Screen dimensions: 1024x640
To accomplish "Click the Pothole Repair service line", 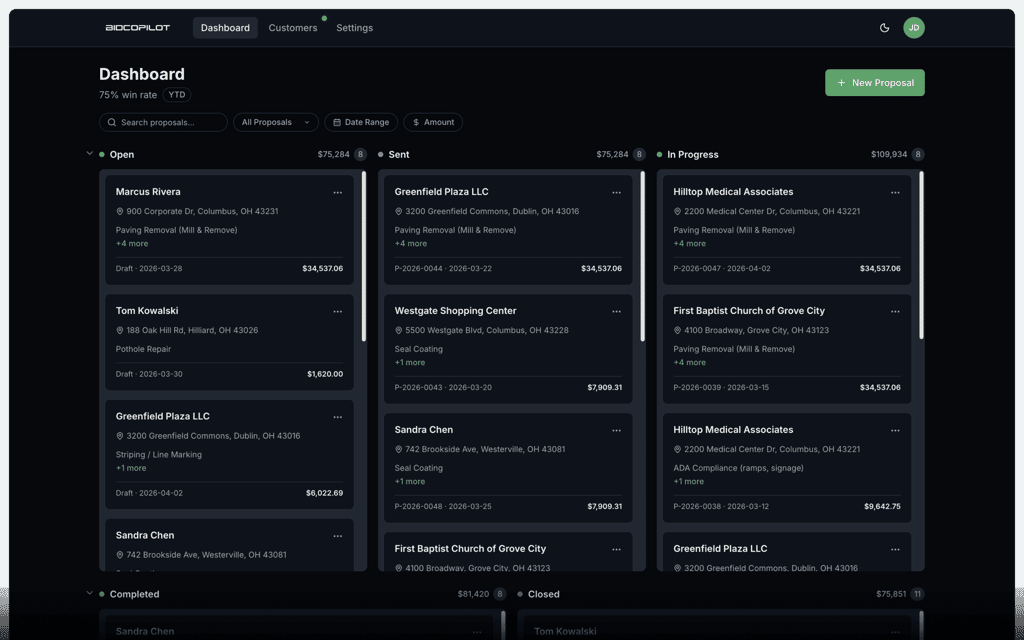I will pyautogui.click(x=143, y=349).
